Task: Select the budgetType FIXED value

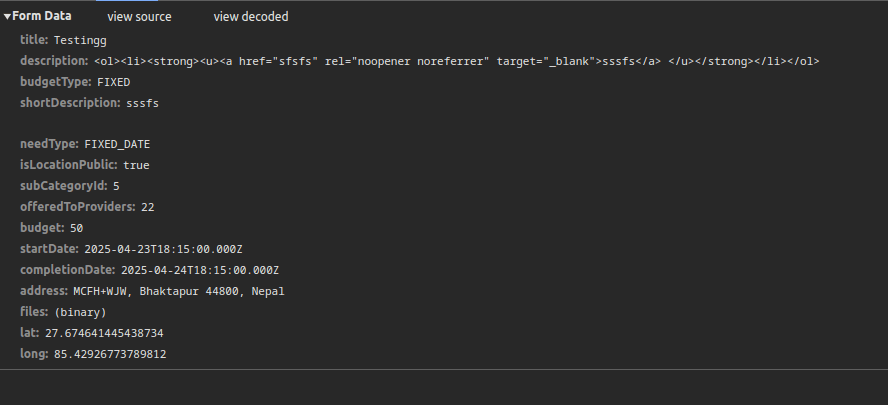Action: [x=113, y=82]
